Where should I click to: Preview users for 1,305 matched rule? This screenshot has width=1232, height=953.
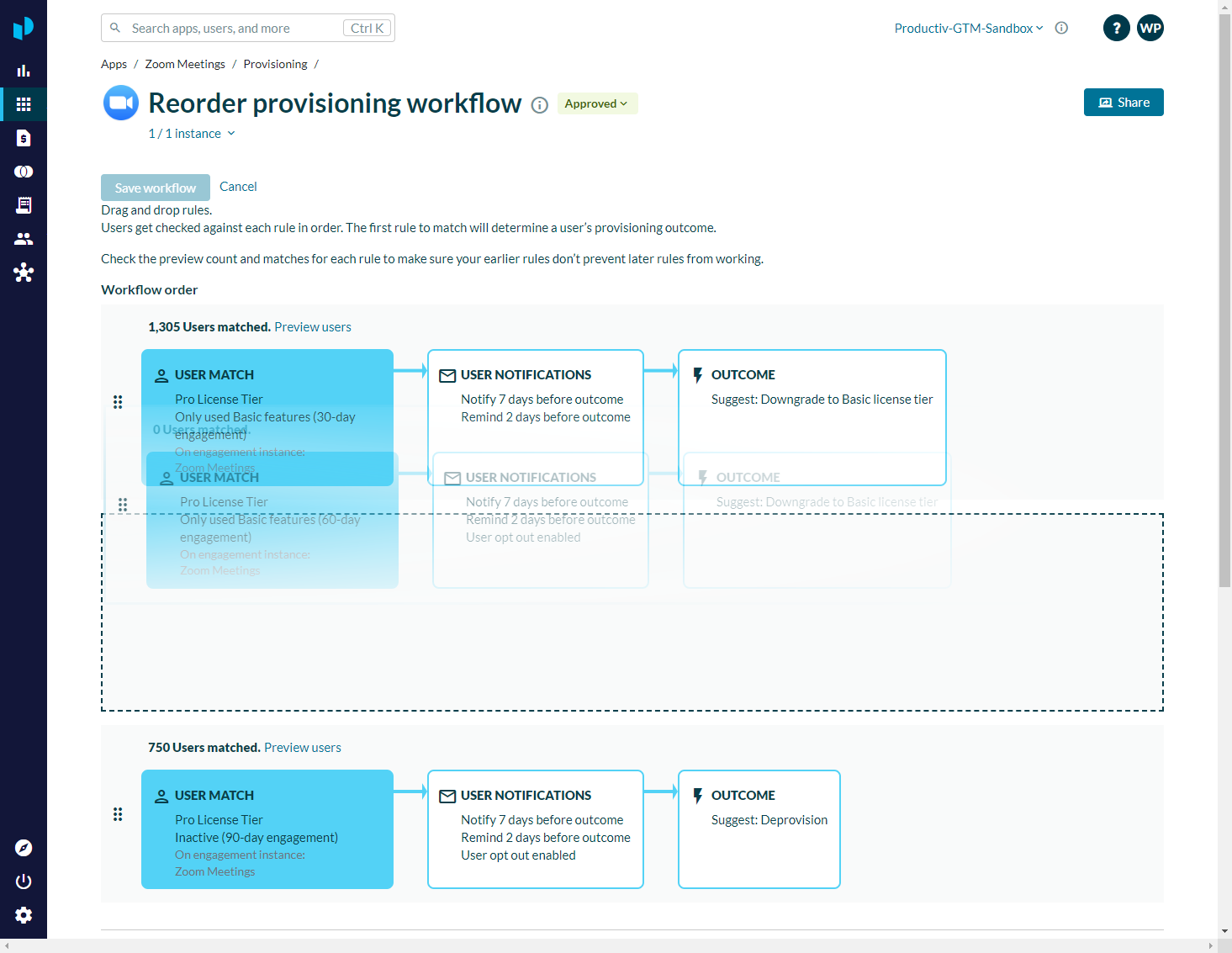[313, 327]
